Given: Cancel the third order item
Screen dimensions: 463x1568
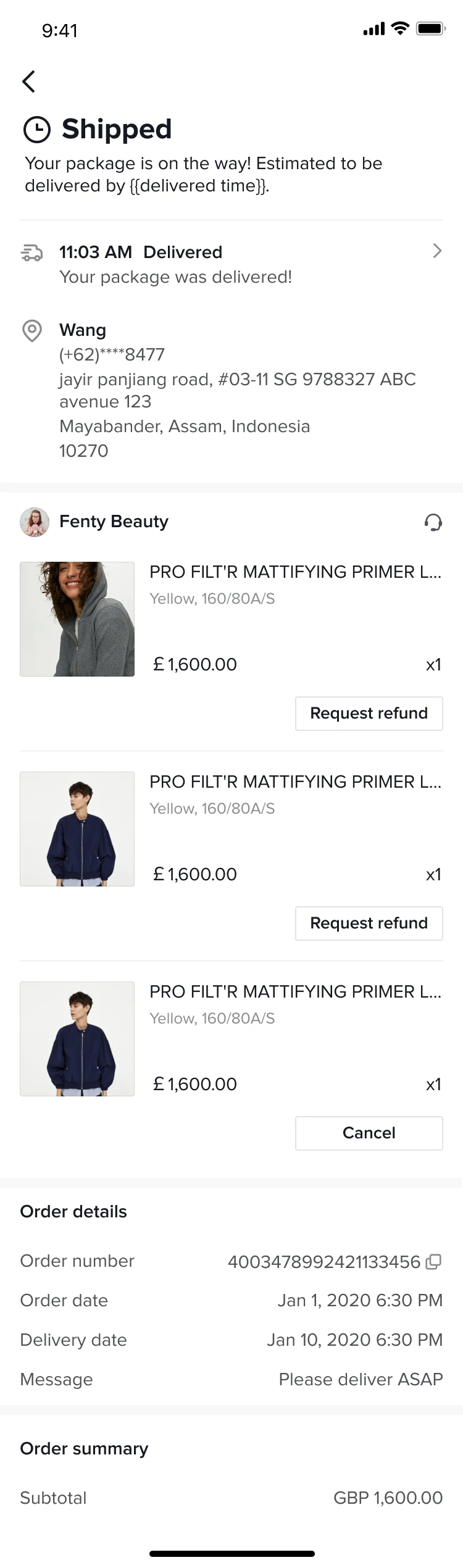Looking at the screenshot, I should tap(369, 1133).
